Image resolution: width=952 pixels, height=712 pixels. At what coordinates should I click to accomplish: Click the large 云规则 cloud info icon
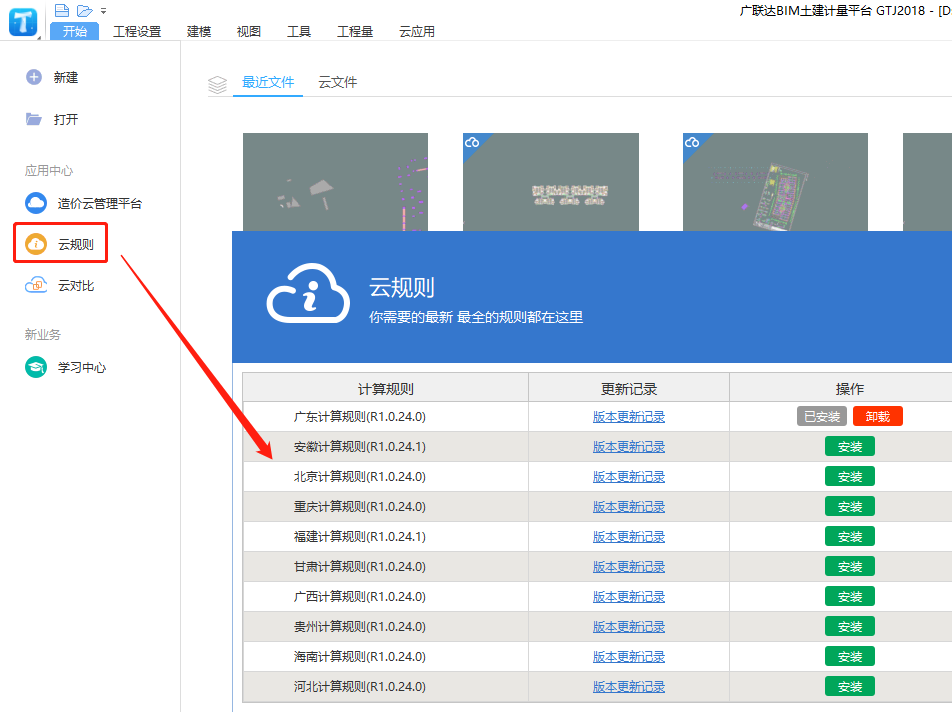pos(308,293)
